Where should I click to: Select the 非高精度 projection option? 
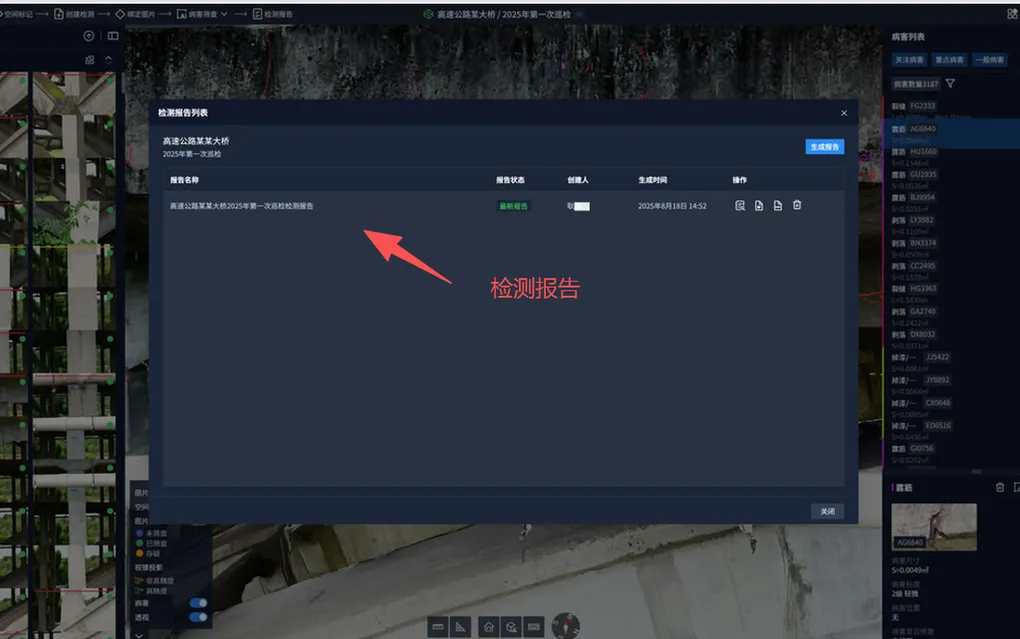point(154,580)
